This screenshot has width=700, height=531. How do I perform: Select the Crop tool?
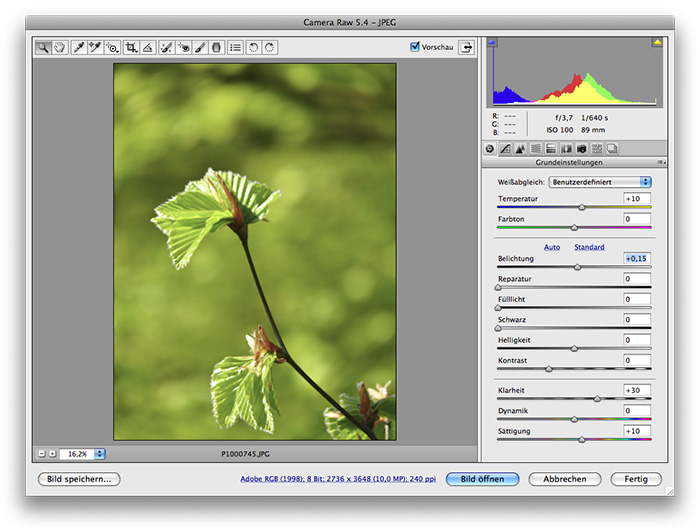tap(130, 47)
